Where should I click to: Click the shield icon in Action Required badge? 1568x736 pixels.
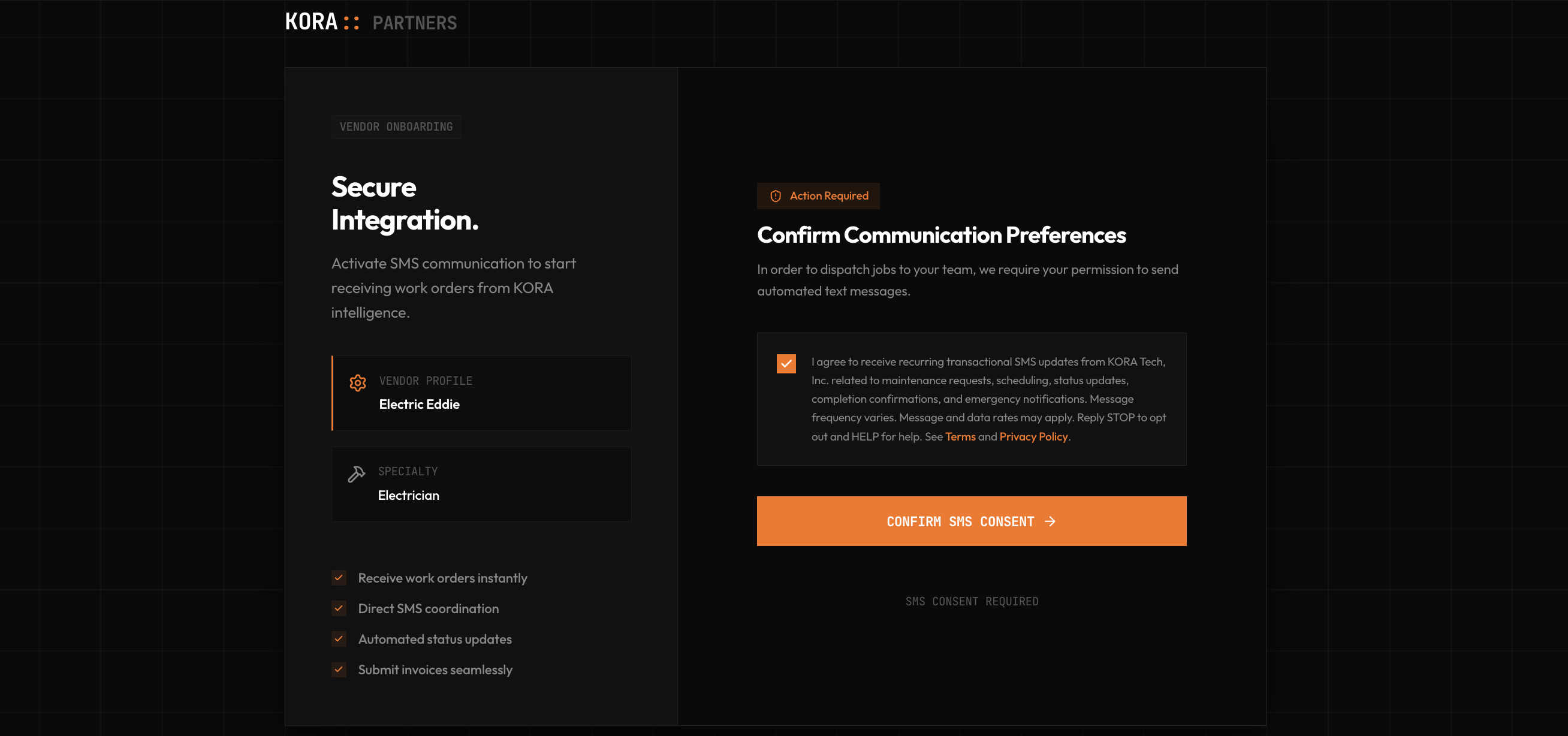pos(775,196)
